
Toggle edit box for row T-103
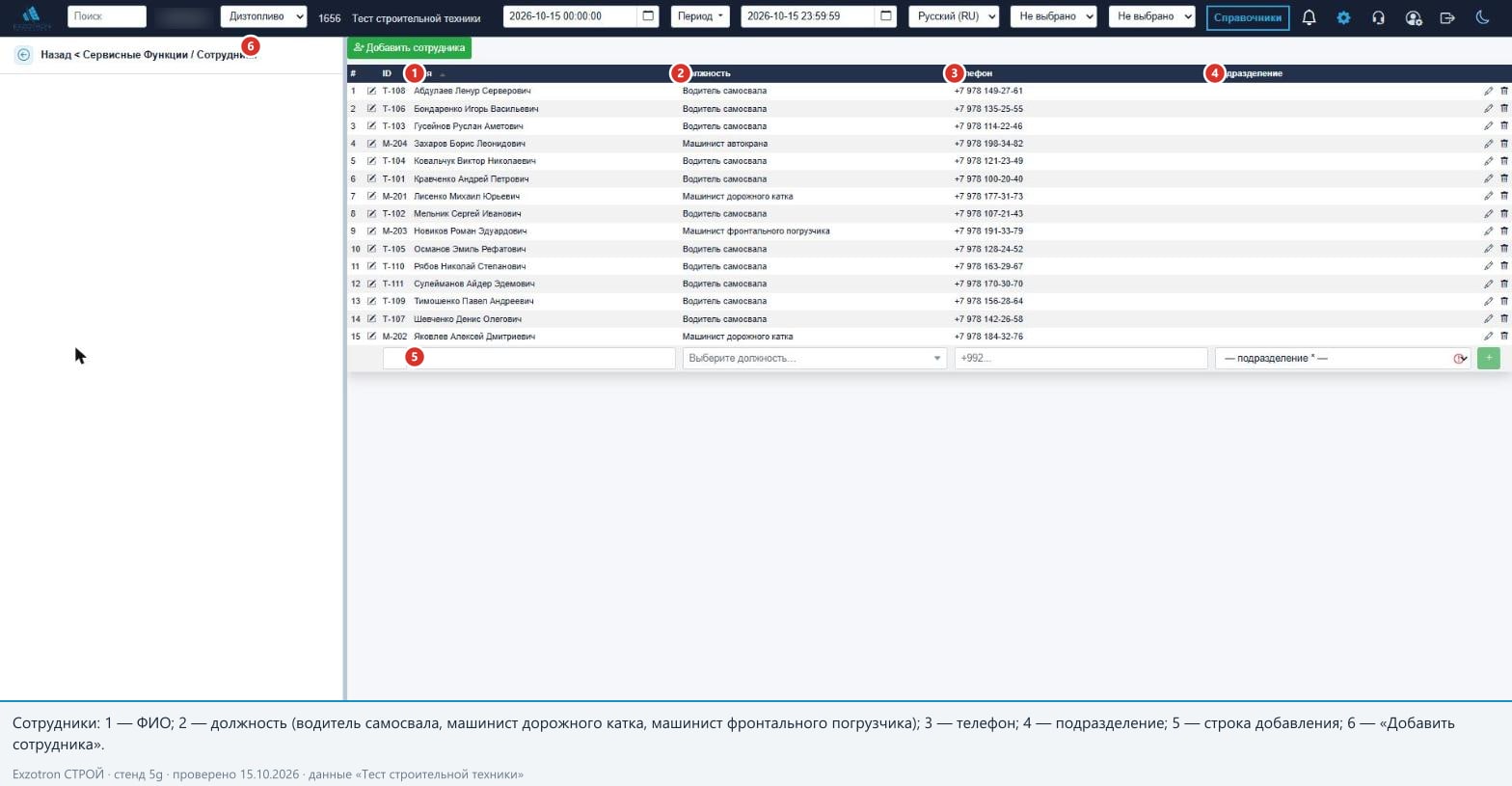point(371,126)
